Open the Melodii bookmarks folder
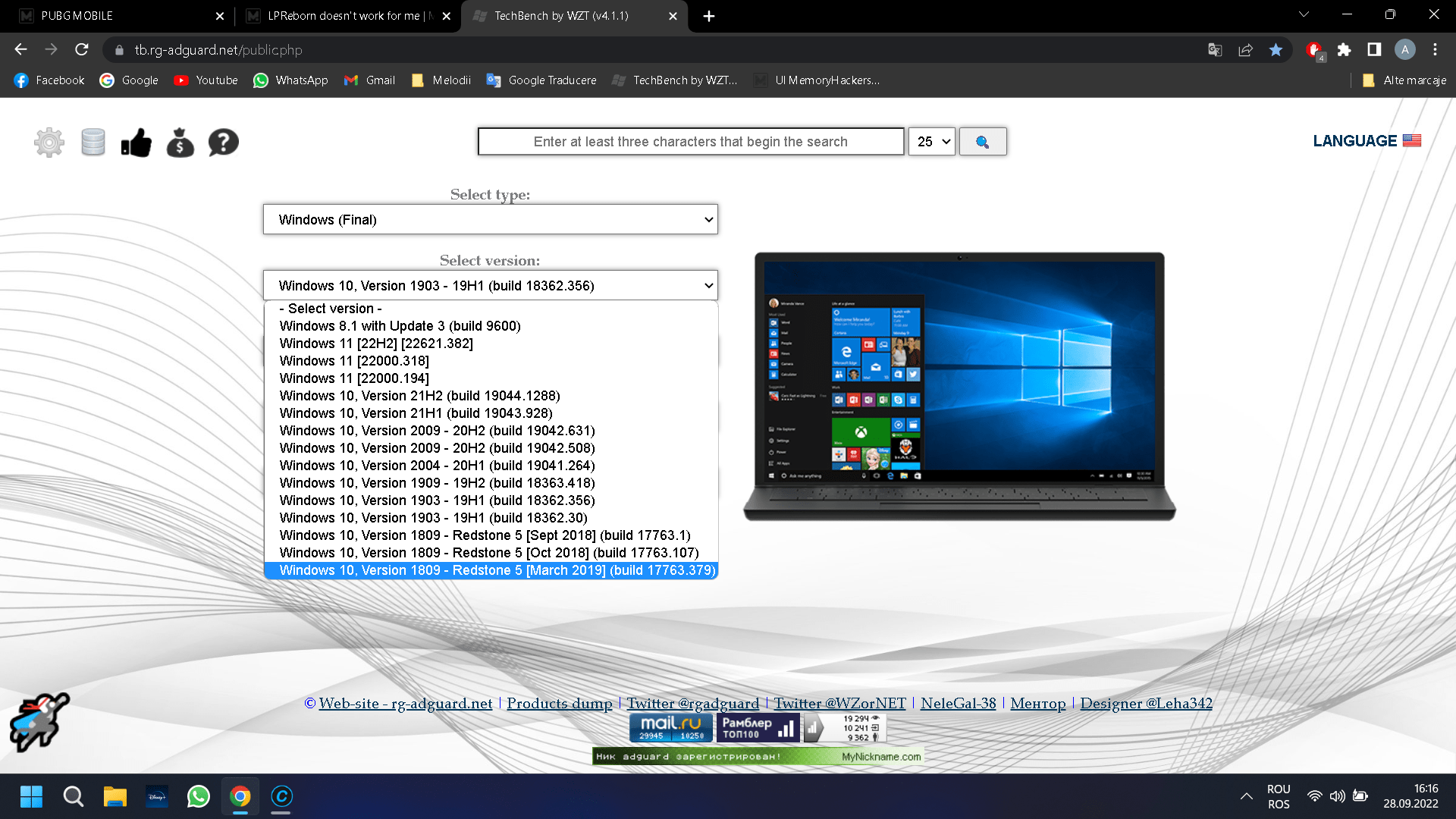This screenshot has height=819, width=1456. pyautogui.click(x=441, y=80)
